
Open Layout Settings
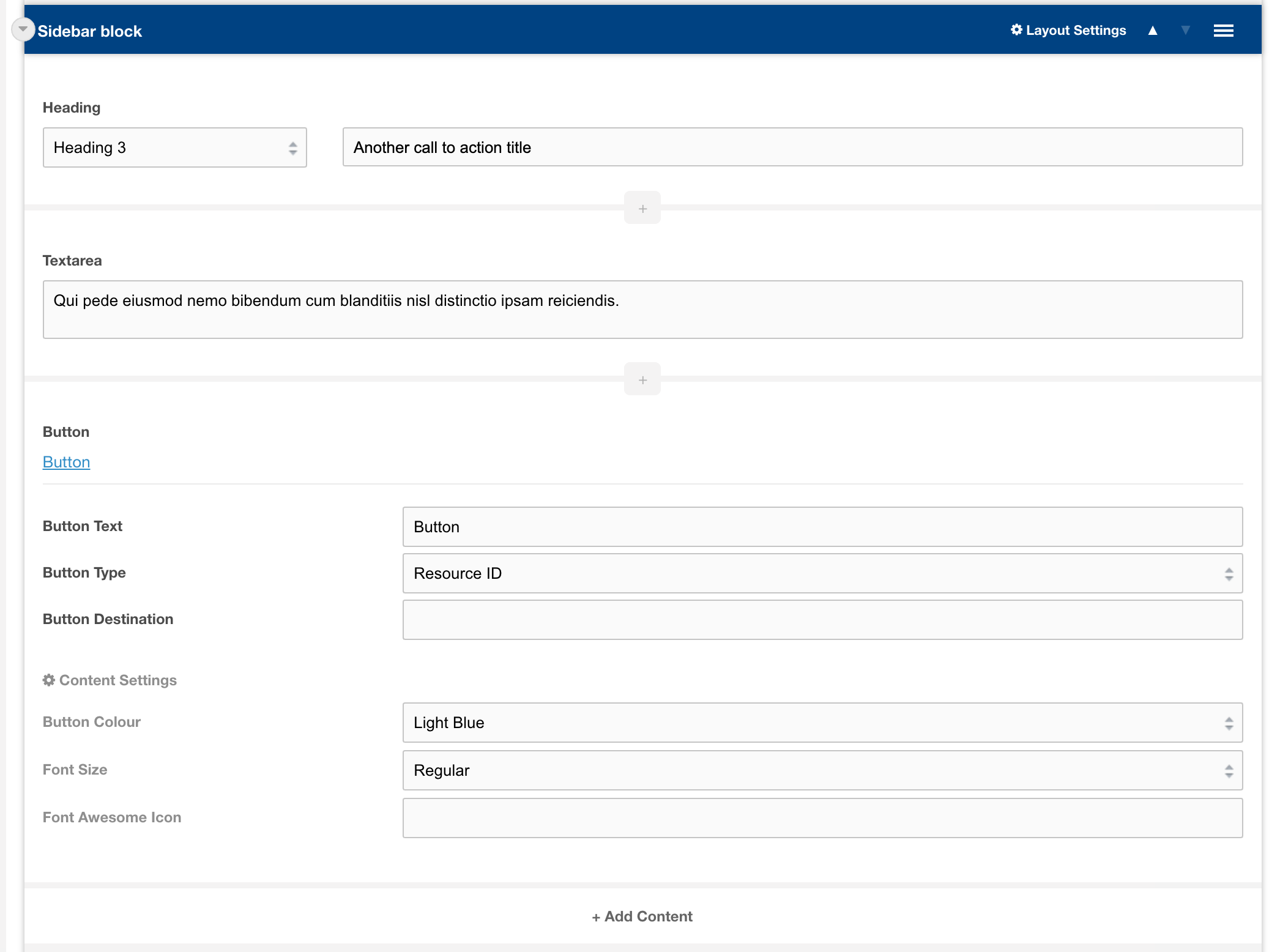(1068, 30)
